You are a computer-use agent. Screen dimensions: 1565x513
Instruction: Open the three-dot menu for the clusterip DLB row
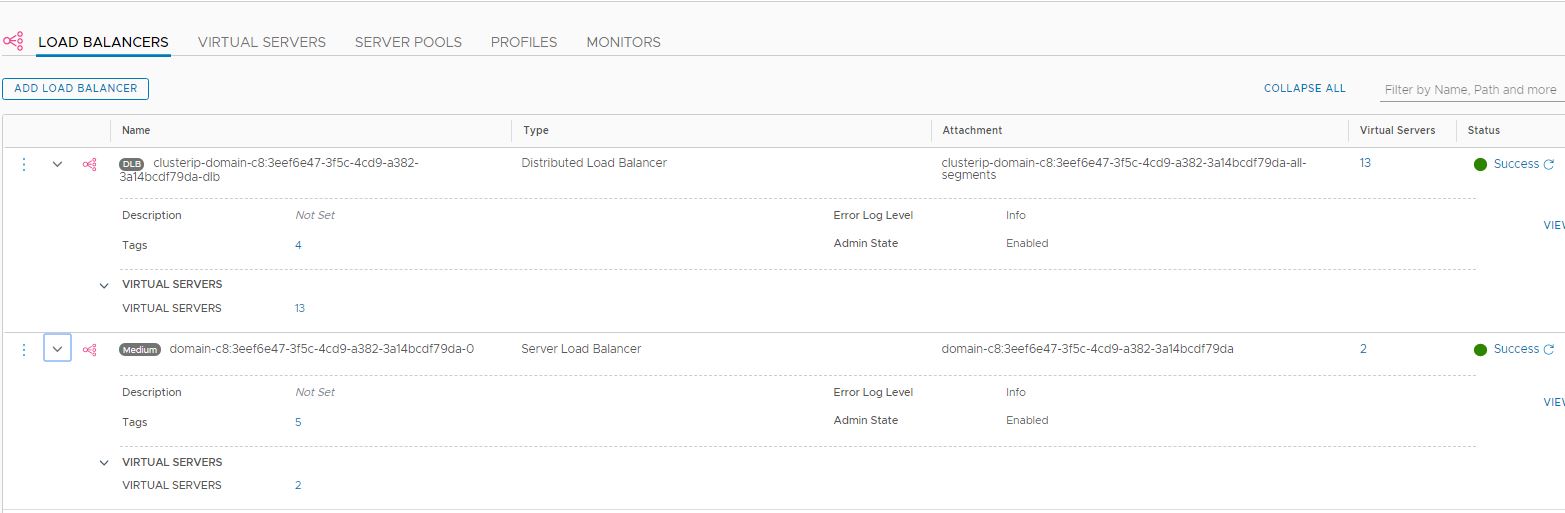pos(24,164)
